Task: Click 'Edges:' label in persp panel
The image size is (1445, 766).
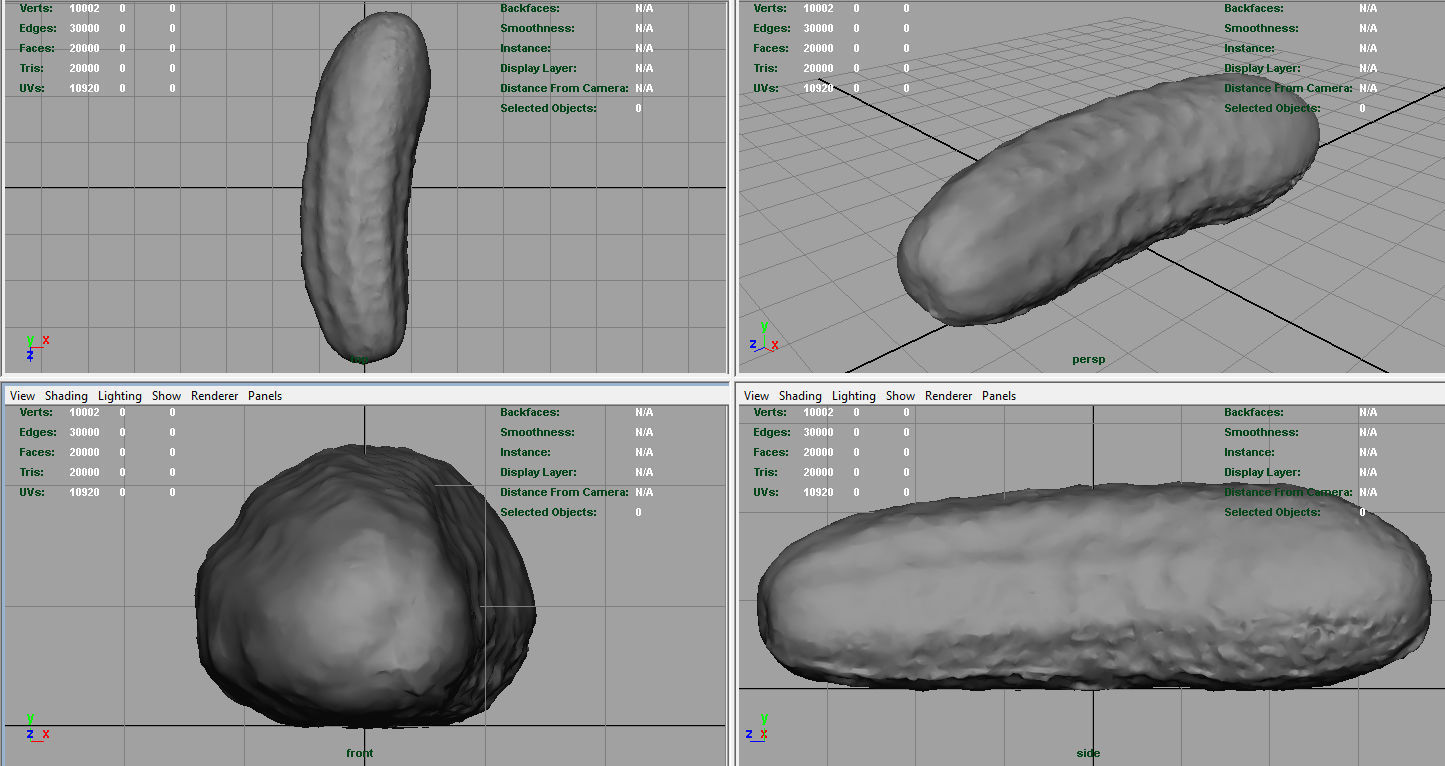Action: (770, 28)
